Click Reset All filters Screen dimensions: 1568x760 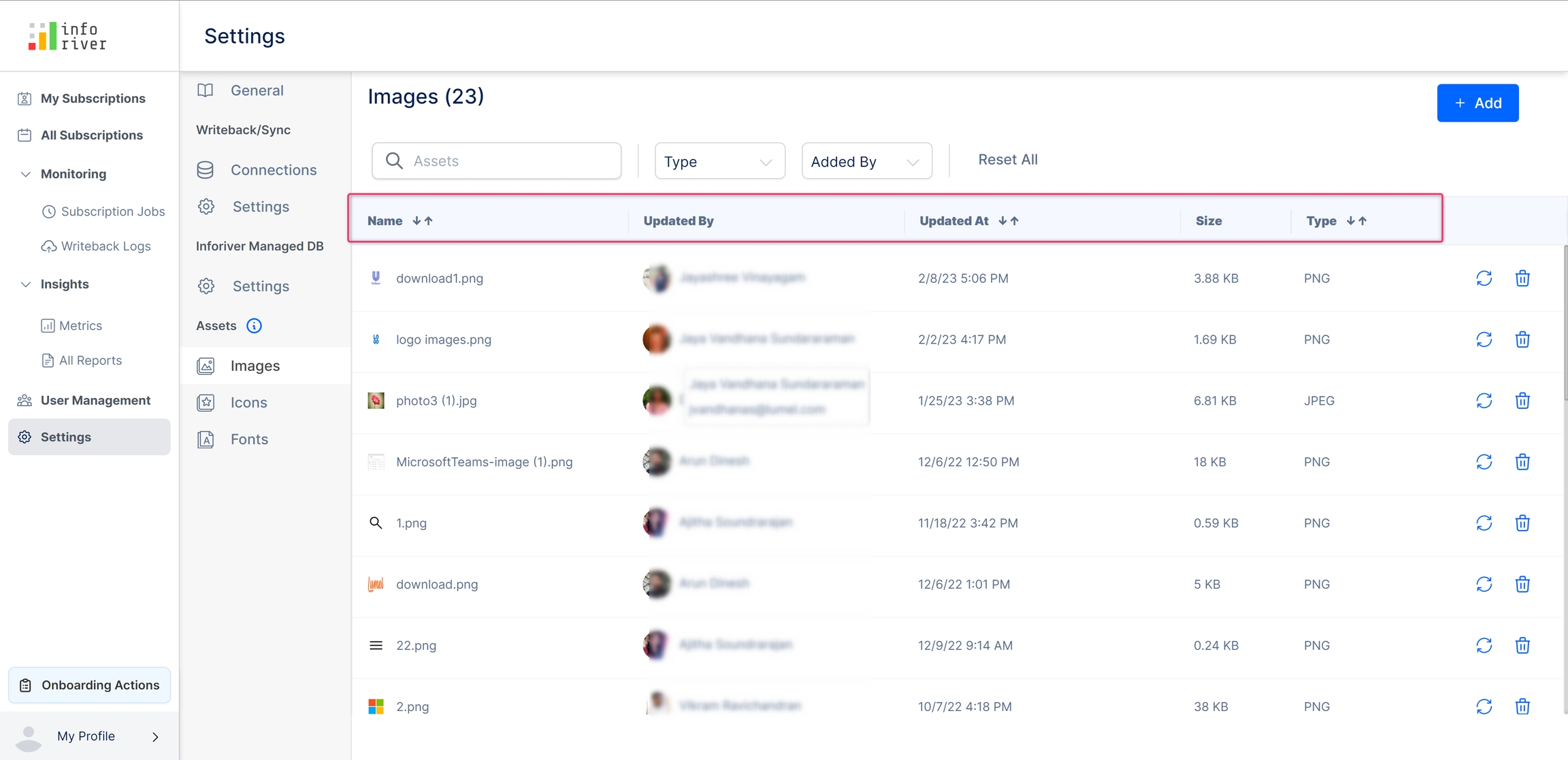click(x=1007, y=159)
